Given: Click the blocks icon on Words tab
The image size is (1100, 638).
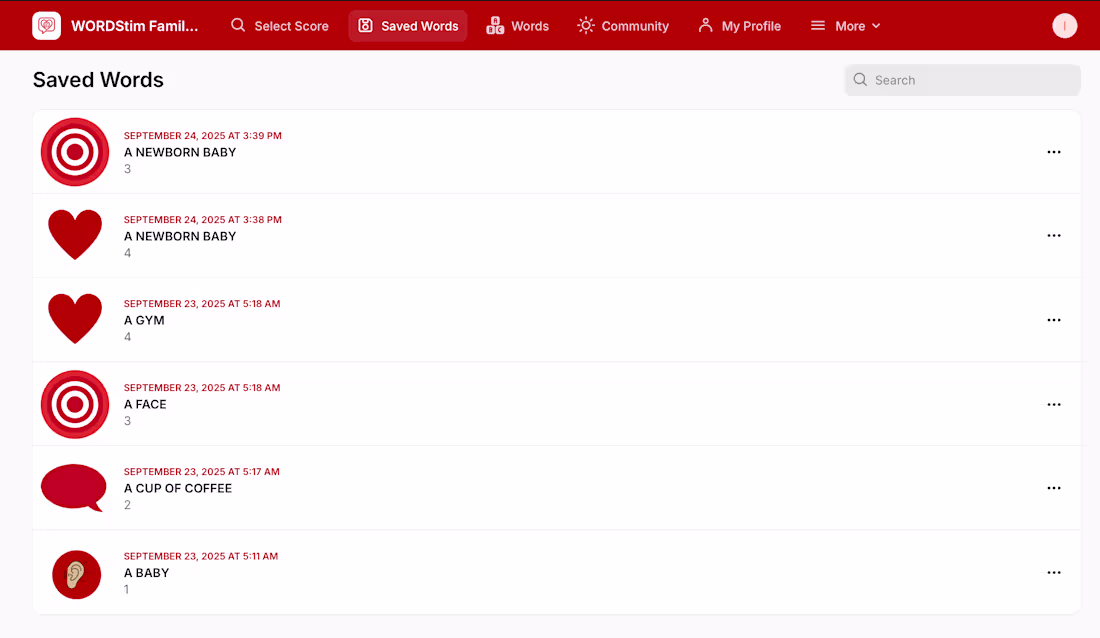Looking at the screenshot, I should (495, 25).
